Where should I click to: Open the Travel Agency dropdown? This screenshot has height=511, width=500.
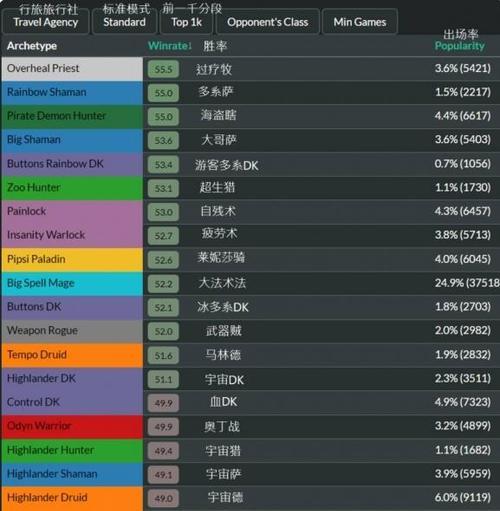pos(46,22)
